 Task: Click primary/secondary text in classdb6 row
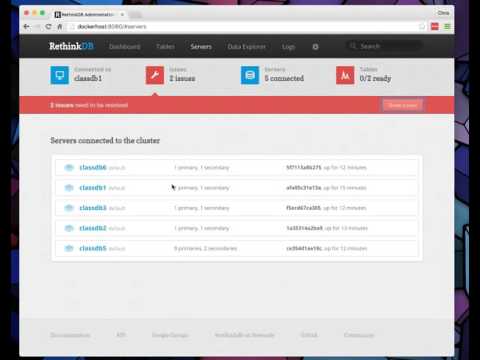click(x=202, y=167)
